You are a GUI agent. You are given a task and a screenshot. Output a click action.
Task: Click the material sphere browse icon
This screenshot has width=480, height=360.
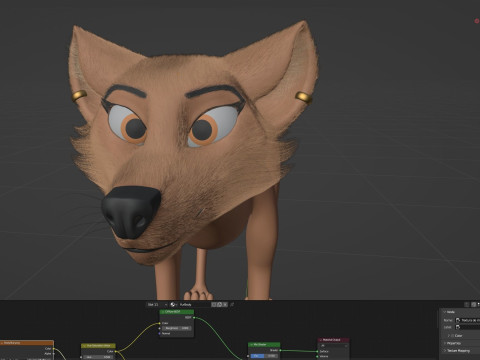pos(173,304)
